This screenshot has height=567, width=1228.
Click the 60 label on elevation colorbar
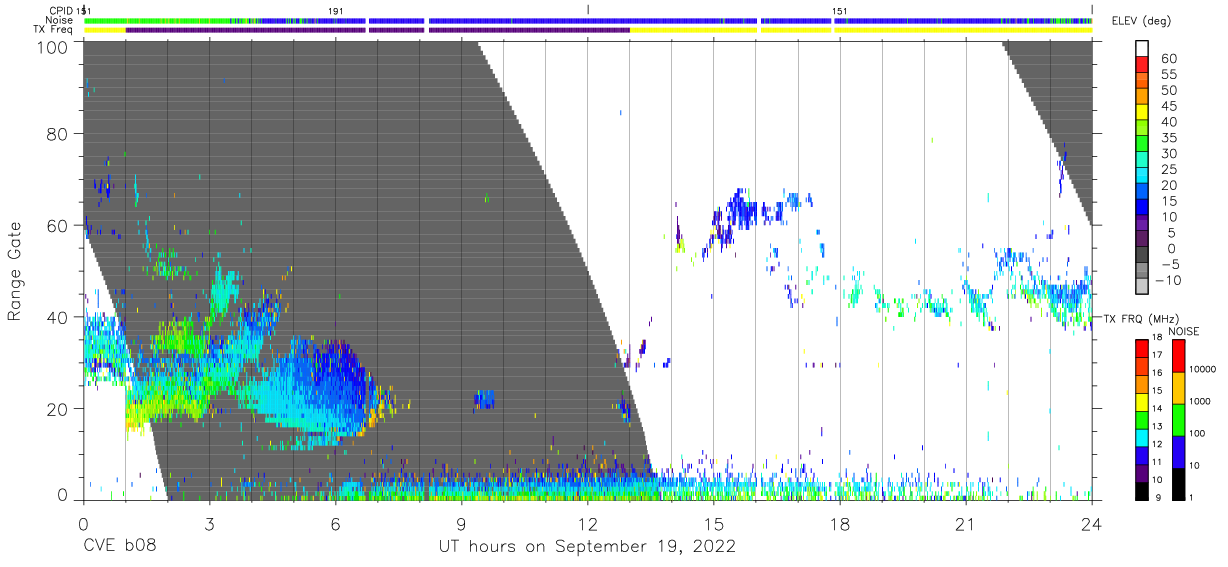[1168, 59]
